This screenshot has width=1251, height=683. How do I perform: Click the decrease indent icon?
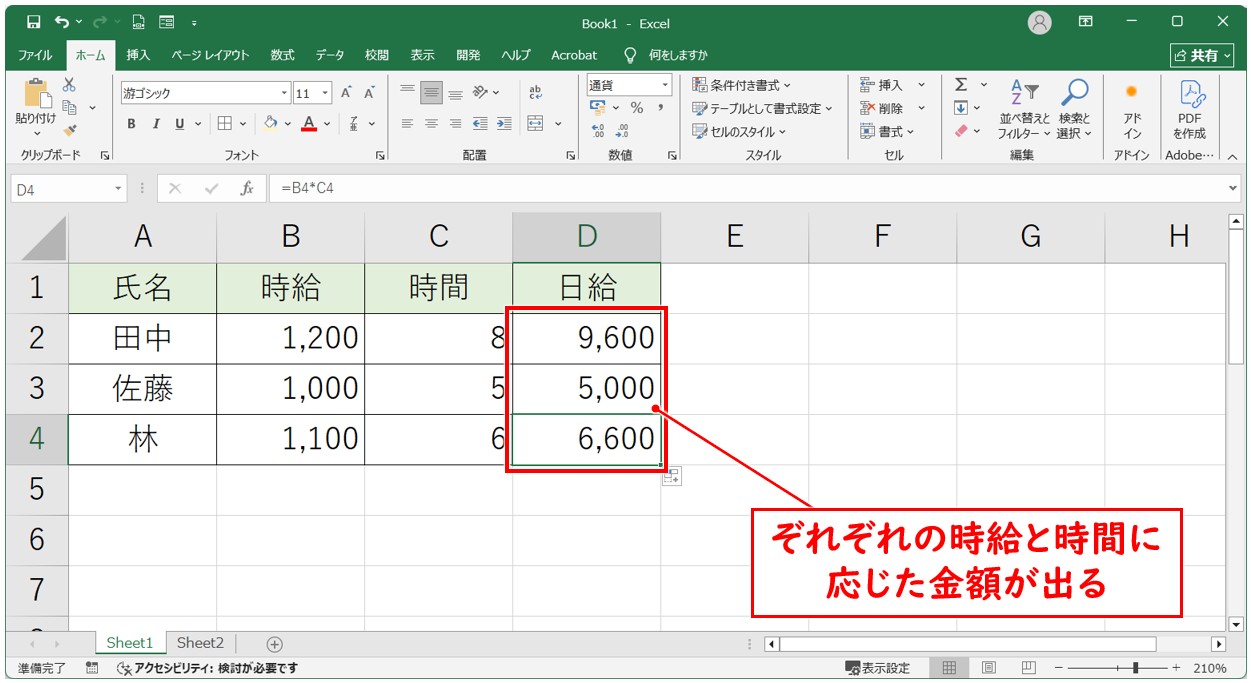pyautogui.click(x=480, y=124)
